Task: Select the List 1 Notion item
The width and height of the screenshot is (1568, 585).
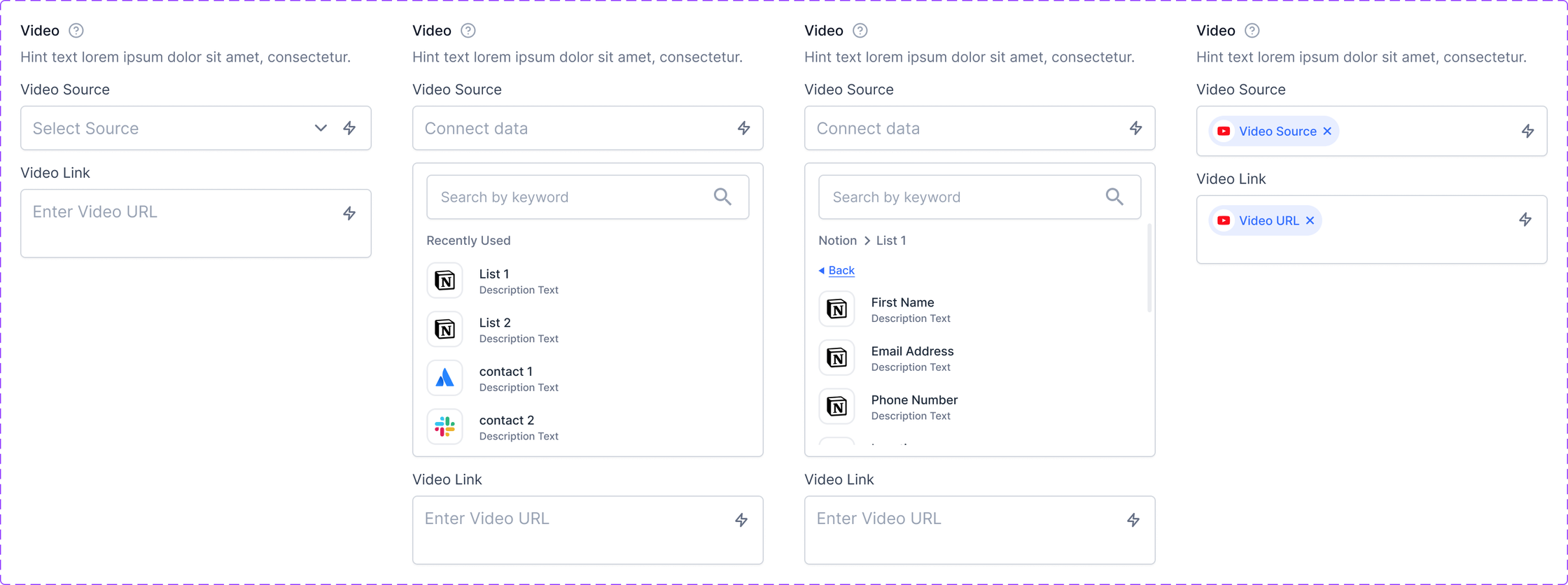Action: point(588,281)
